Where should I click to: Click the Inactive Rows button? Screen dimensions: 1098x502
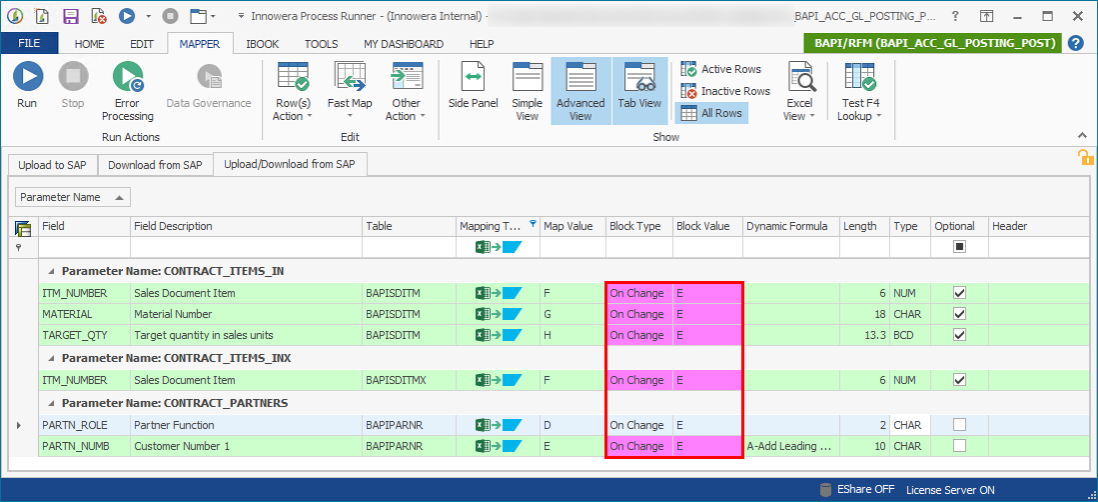pyautogui.click(x=725, y=91)
